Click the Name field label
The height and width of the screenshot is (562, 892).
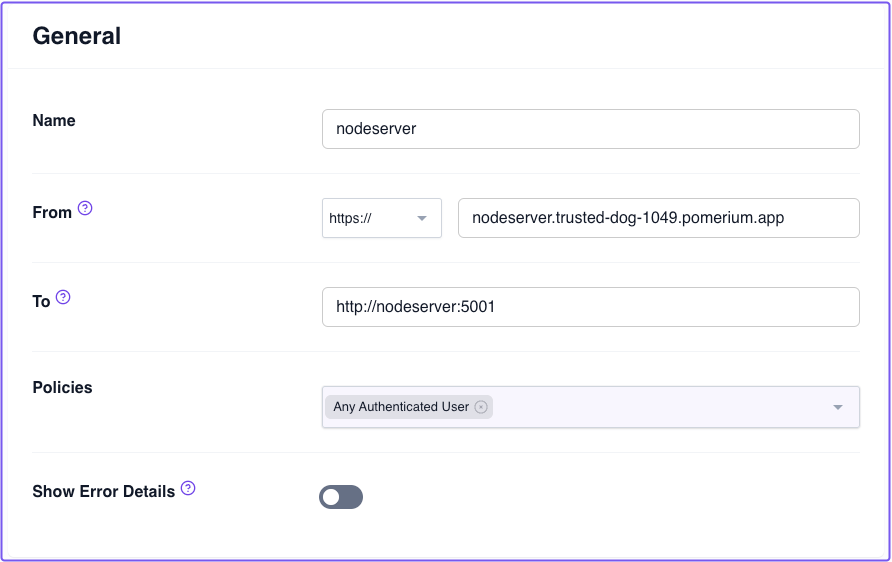(54, 120)
